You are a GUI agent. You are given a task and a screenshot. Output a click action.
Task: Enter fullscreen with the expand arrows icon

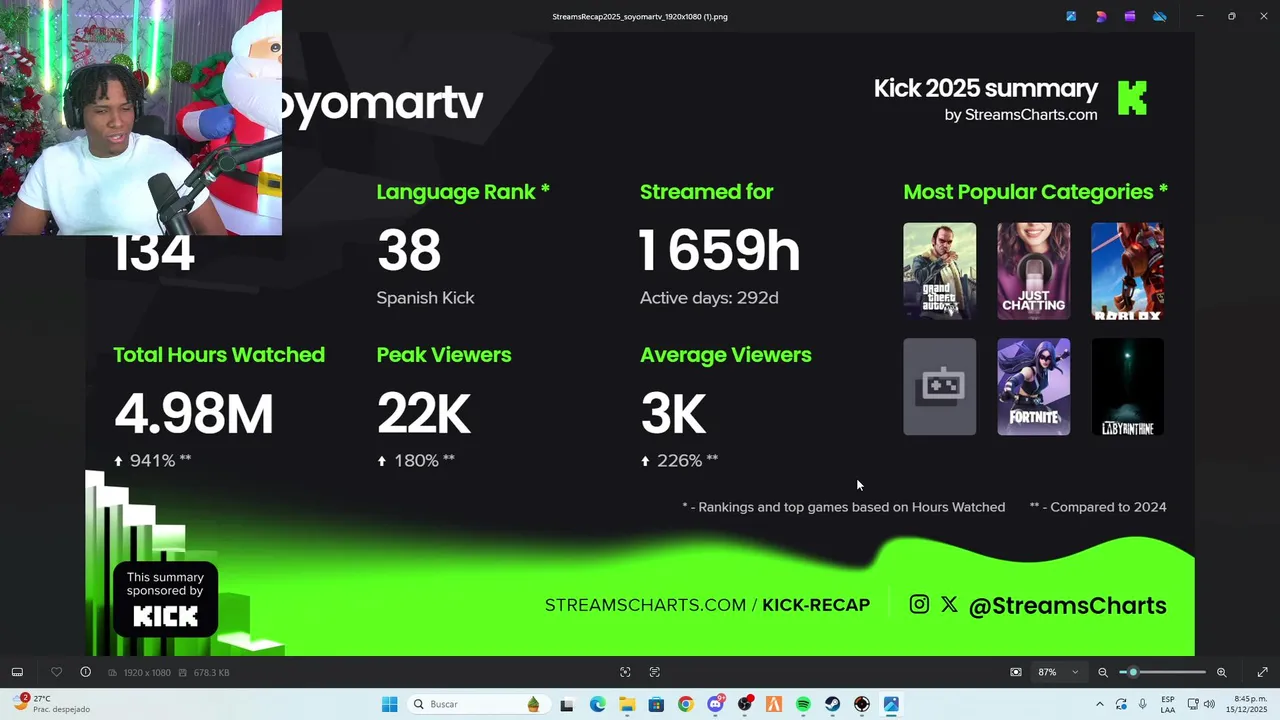click(1262, 672)
